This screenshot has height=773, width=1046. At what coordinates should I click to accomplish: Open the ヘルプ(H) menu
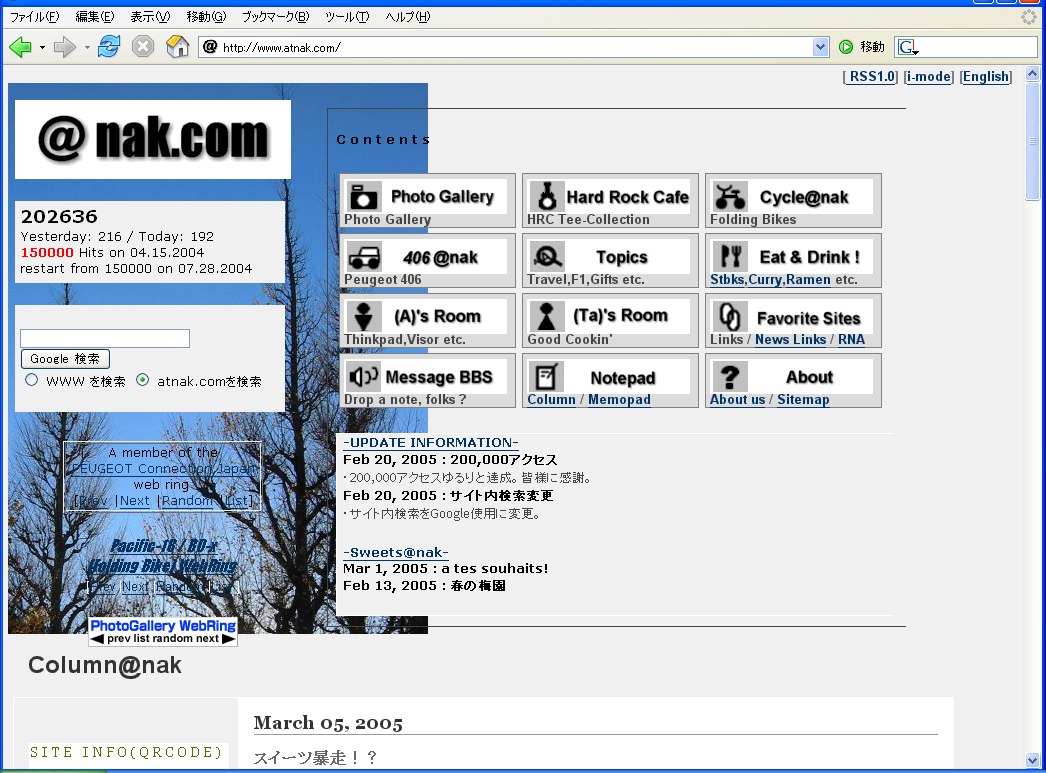click(408, 17)
